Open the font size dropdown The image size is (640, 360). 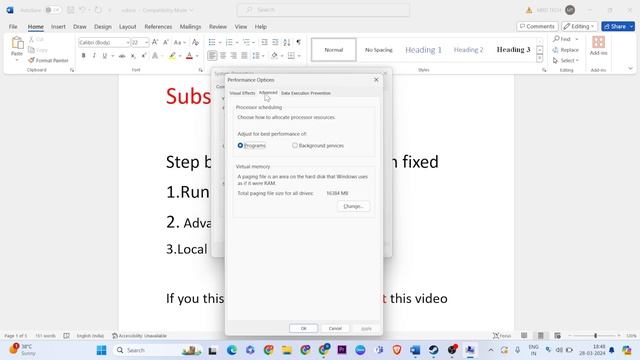146,42
